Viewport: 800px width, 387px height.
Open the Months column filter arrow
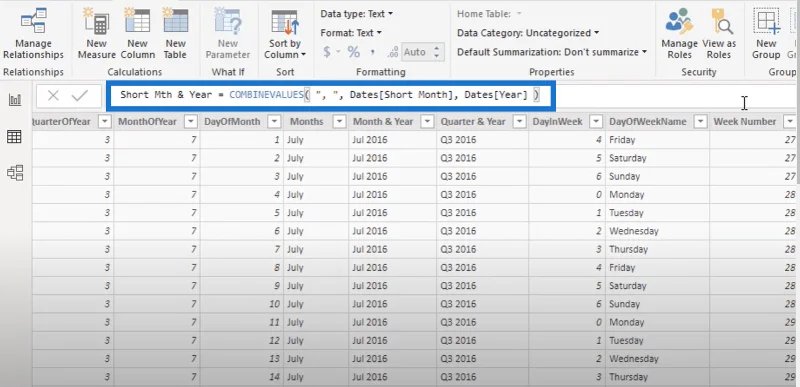[339, 121]
